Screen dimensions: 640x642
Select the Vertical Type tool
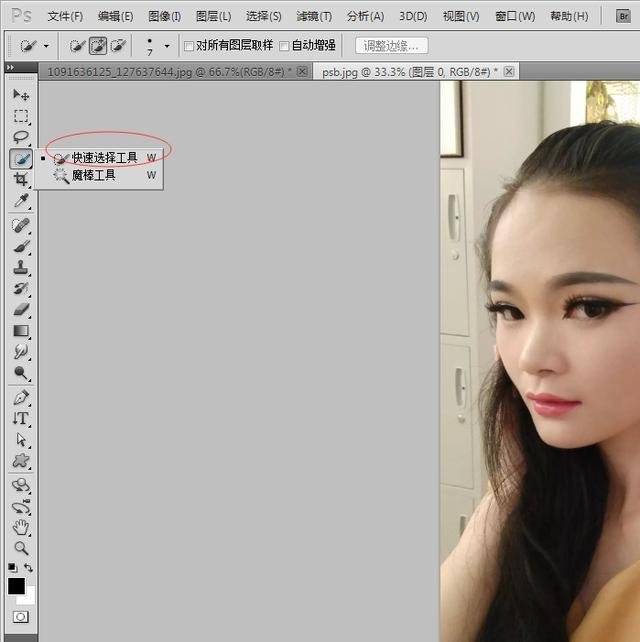point(20,418)
